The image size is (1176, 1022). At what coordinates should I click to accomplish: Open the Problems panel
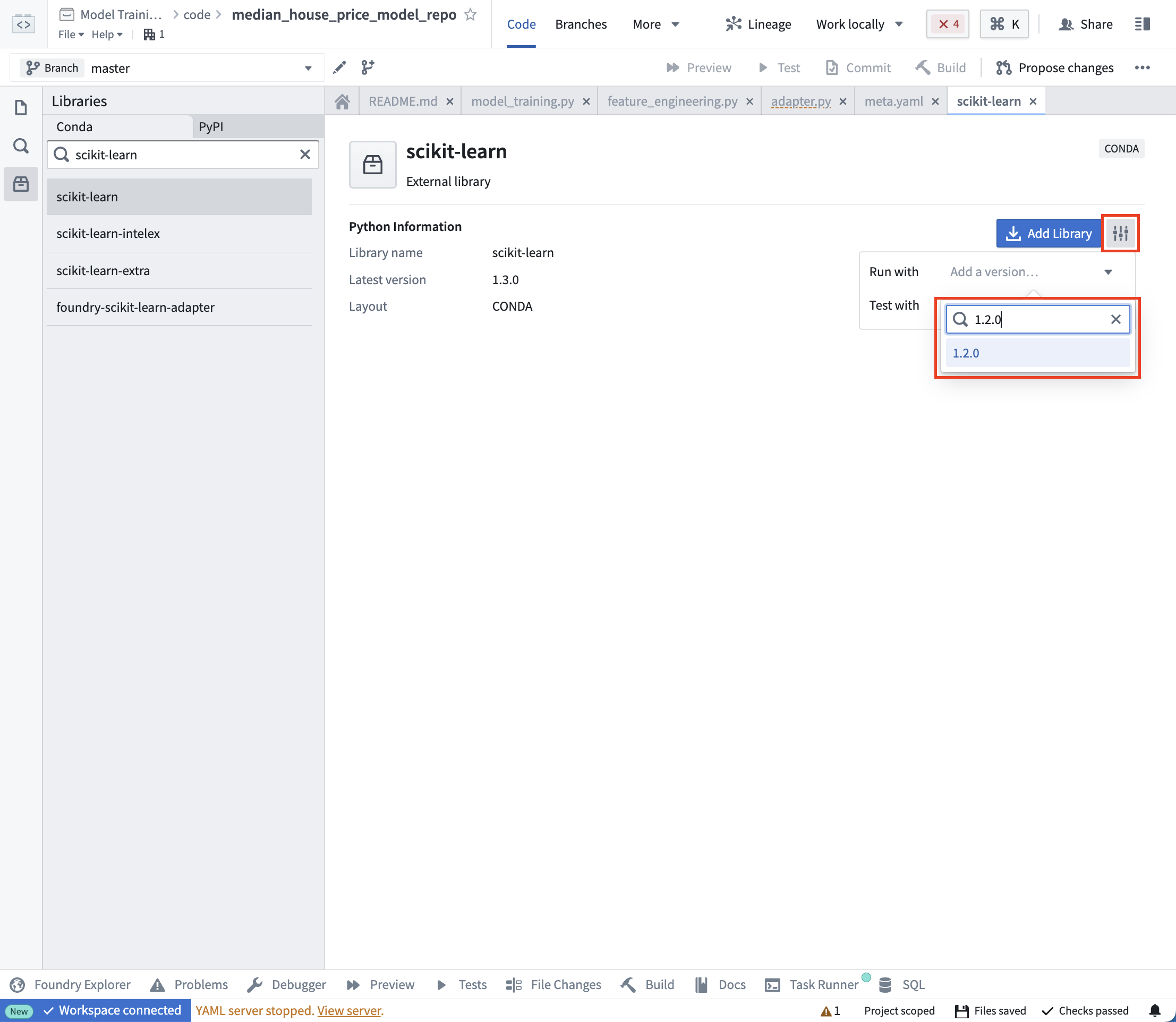point(189,984)
